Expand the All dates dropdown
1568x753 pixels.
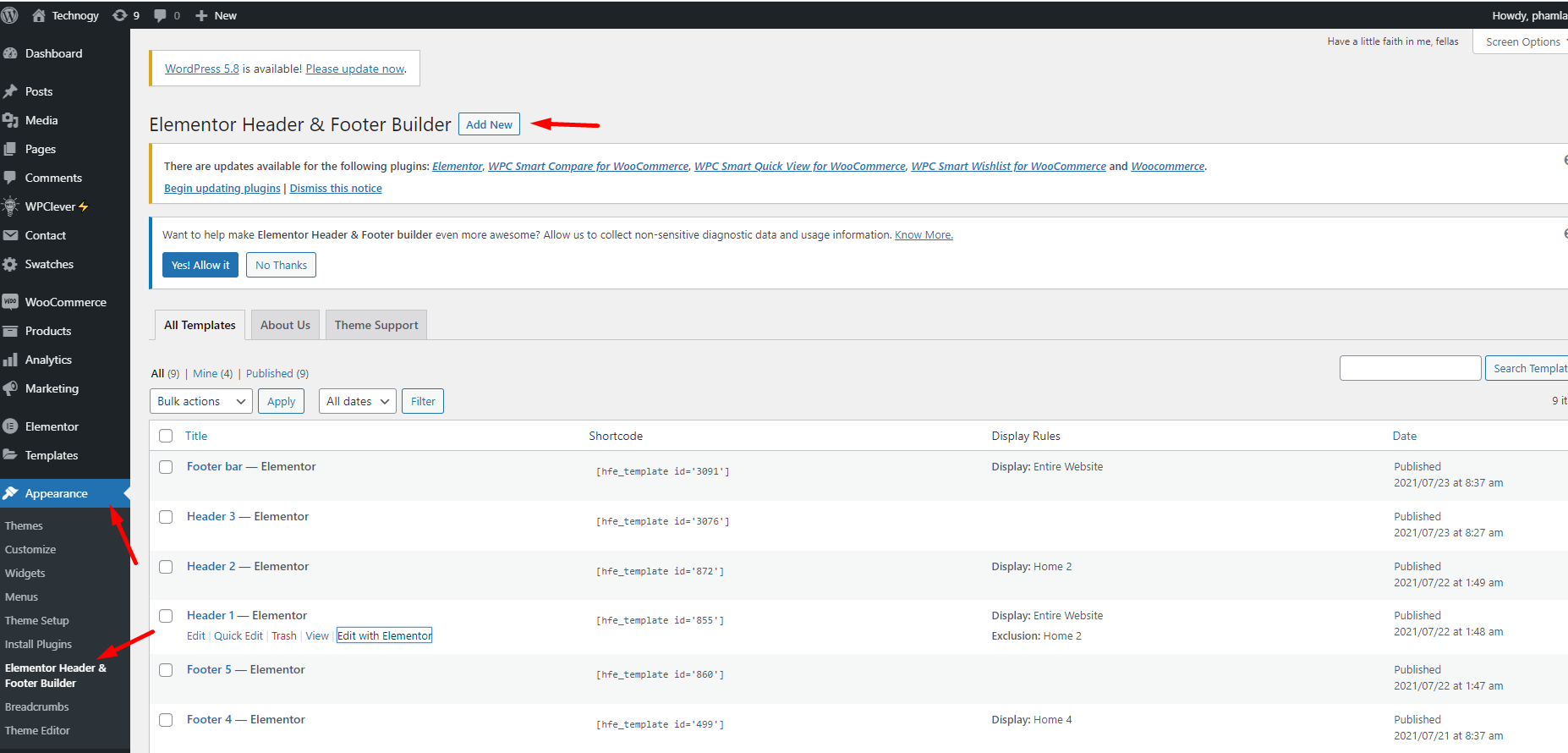[358, 401]
